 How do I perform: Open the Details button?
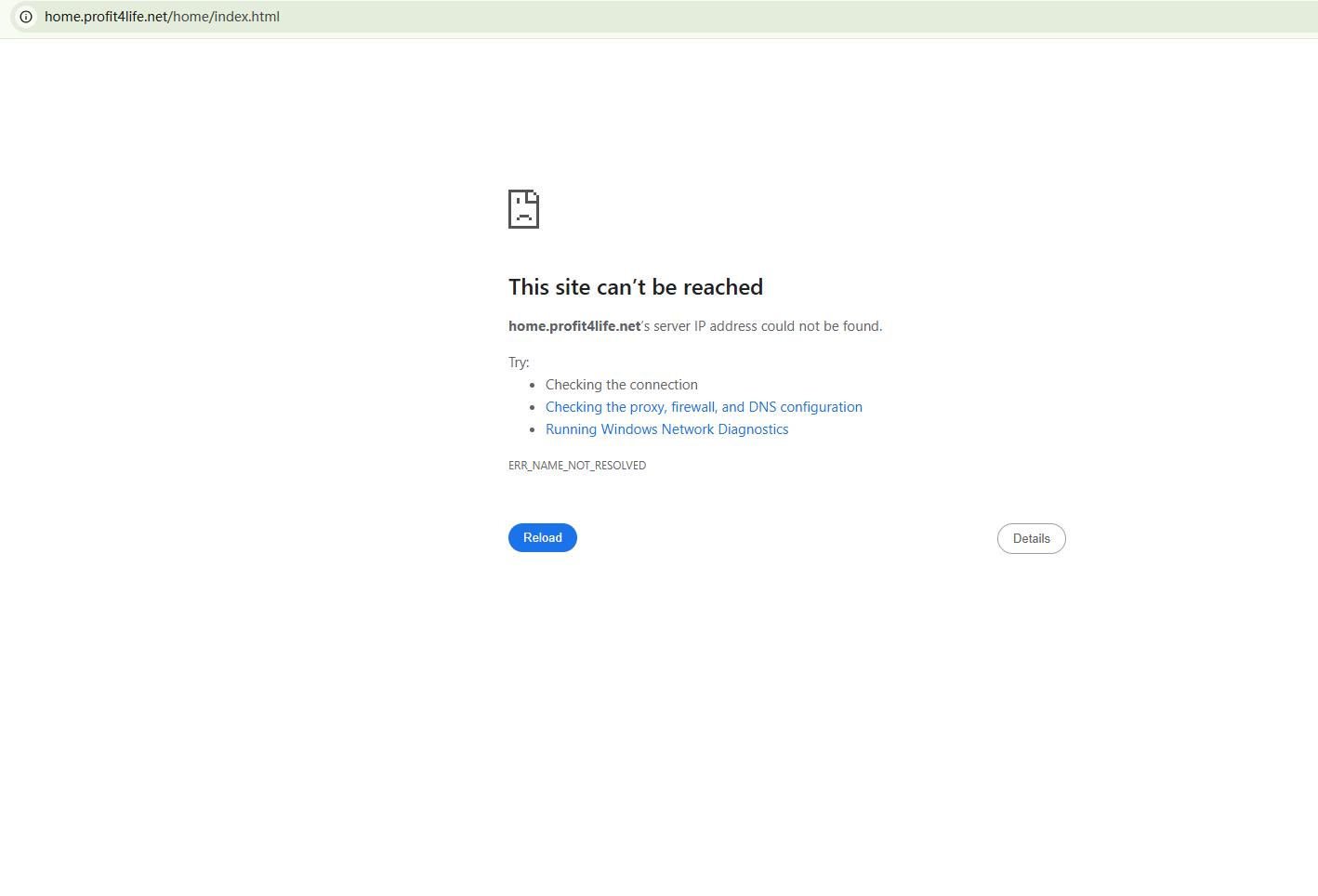[1032, 539]
